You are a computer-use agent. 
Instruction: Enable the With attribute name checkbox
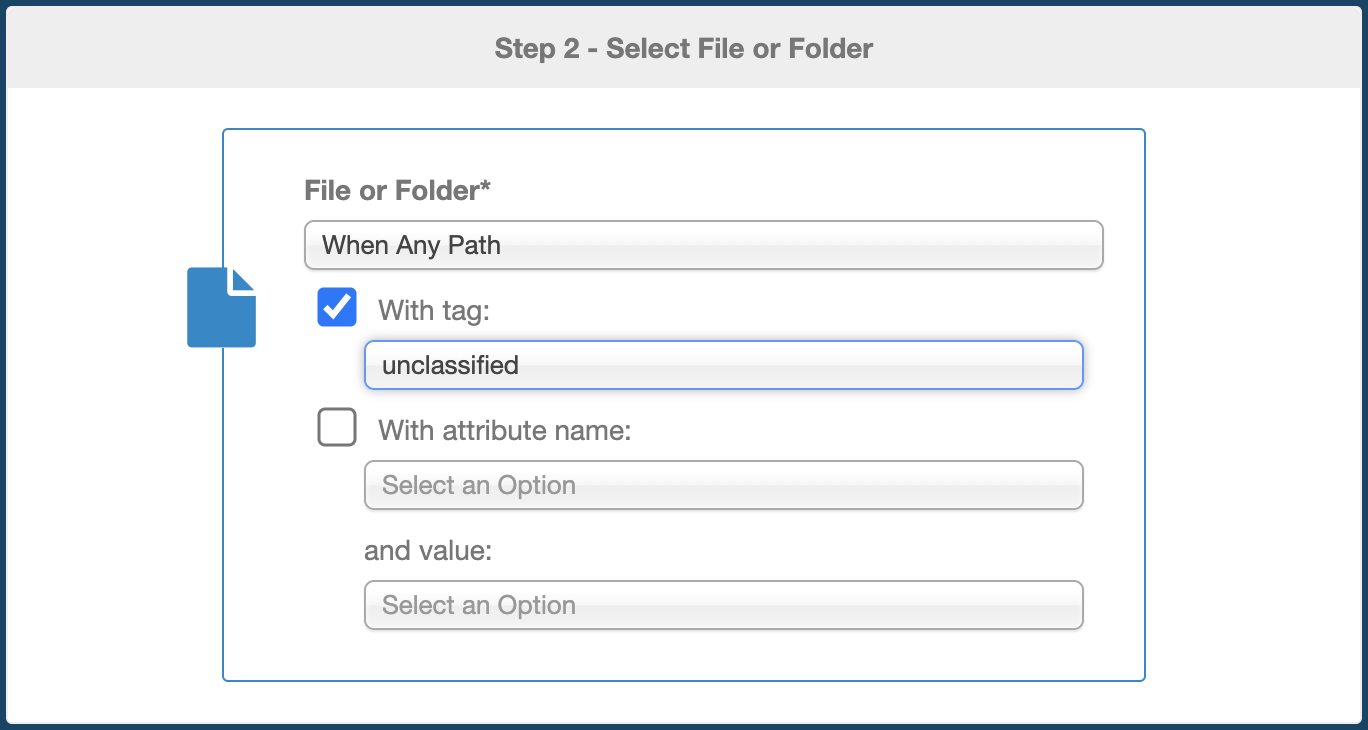click(337, 427)
